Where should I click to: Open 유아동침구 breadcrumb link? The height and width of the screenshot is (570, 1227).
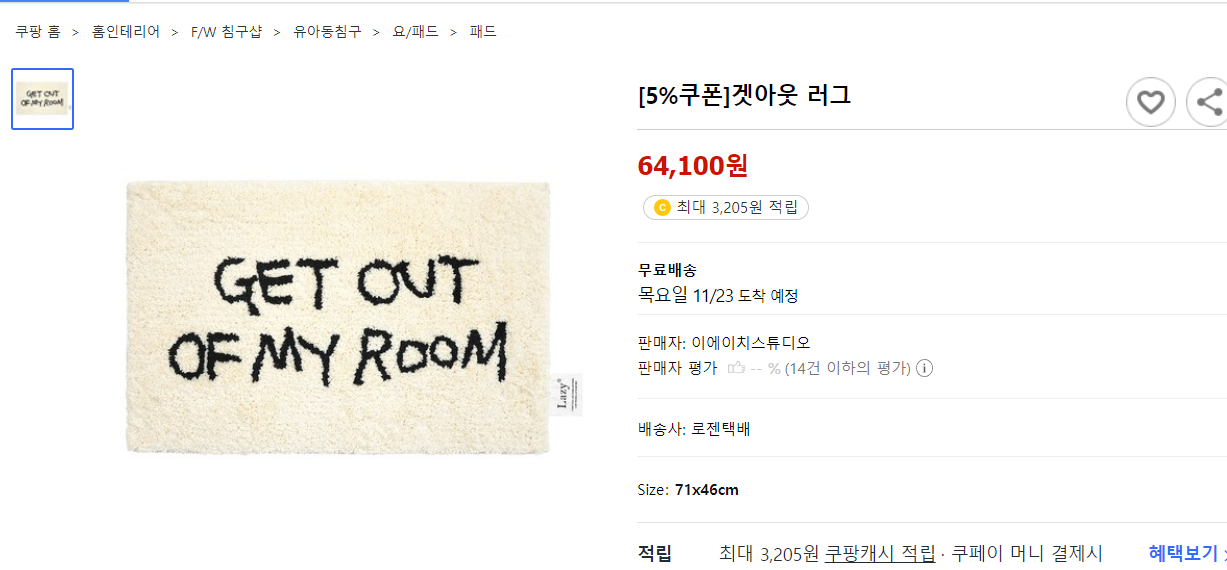pyautogui.click(x=327, y=32)
